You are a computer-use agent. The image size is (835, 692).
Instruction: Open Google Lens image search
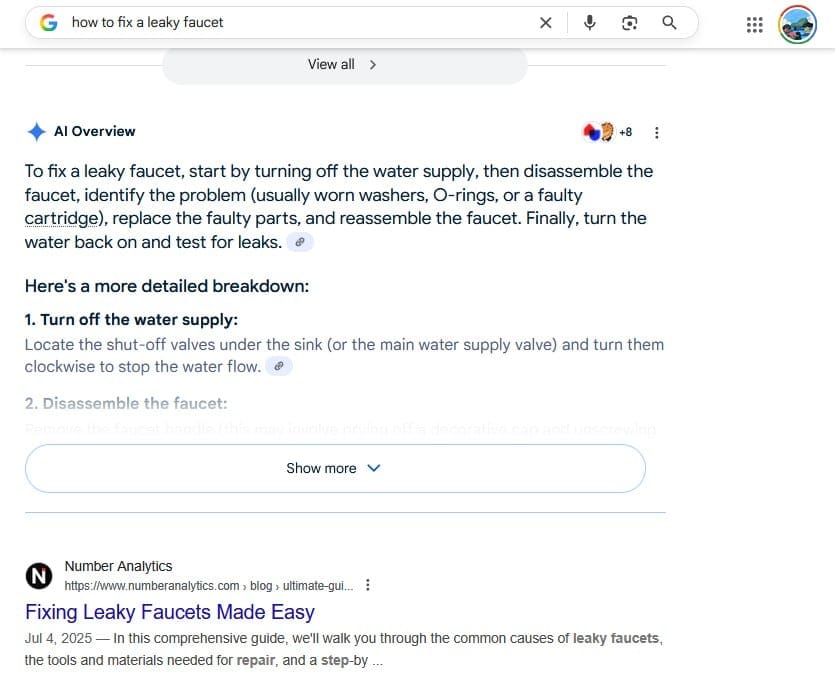click(x=629, y=22)
